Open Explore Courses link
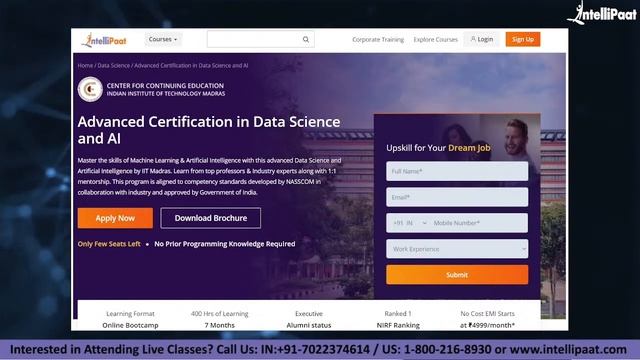The width and height of the screenshot is (640, 360). point(436,40)
